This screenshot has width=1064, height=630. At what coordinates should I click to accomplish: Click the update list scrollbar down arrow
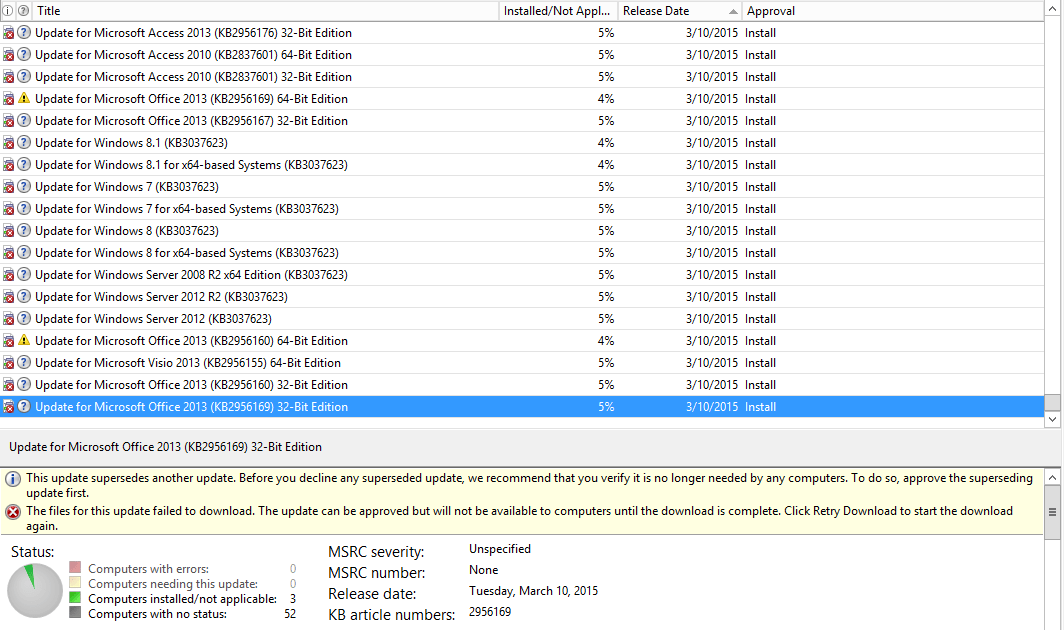coord(1052,419)
